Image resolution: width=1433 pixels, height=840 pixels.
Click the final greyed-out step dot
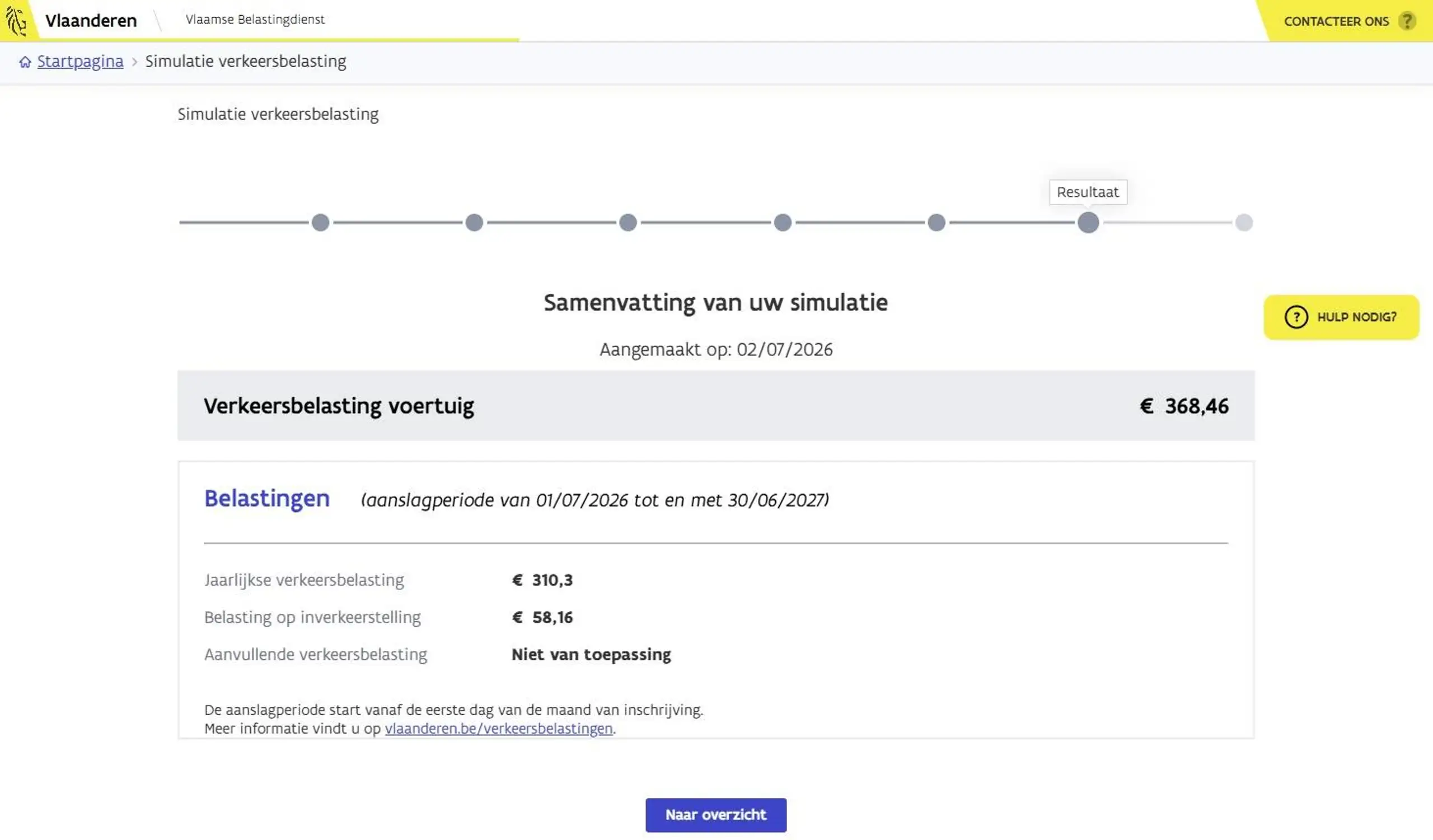1244,223
